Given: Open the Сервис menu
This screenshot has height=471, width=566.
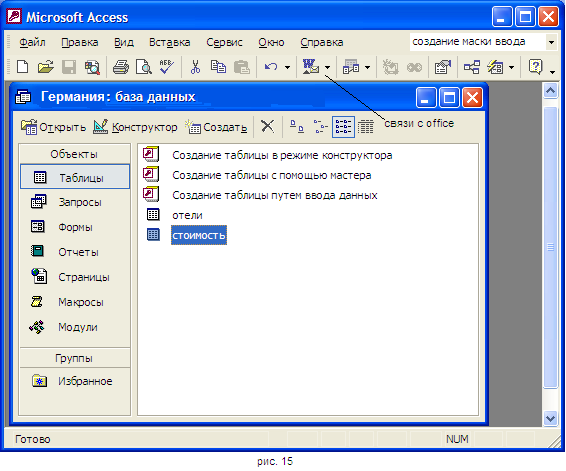Looking at the screenshot, I should click(x=224, y=42).
